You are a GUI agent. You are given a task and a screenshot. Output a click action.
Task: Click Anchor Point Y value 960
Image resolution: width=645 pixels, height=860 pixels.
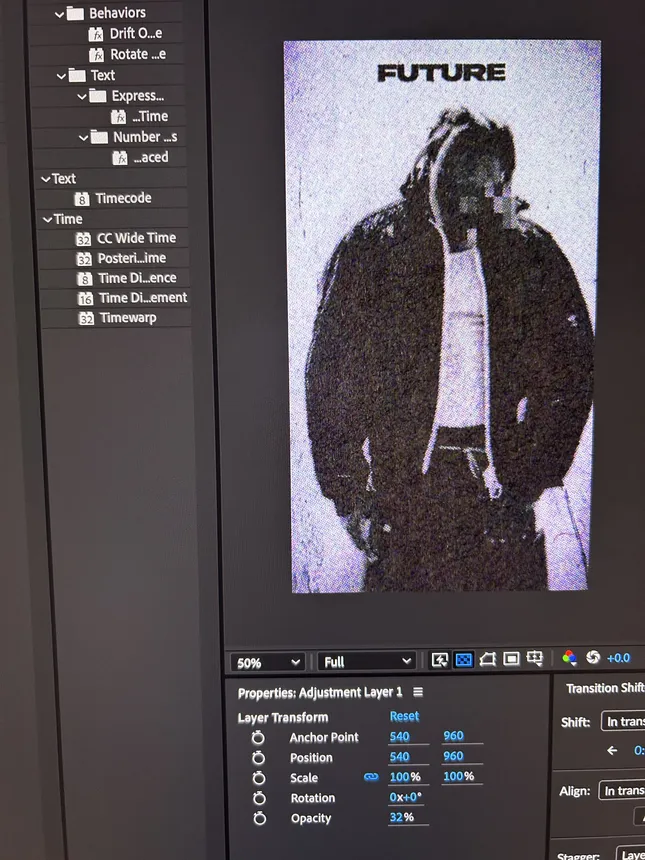(454, 735)
